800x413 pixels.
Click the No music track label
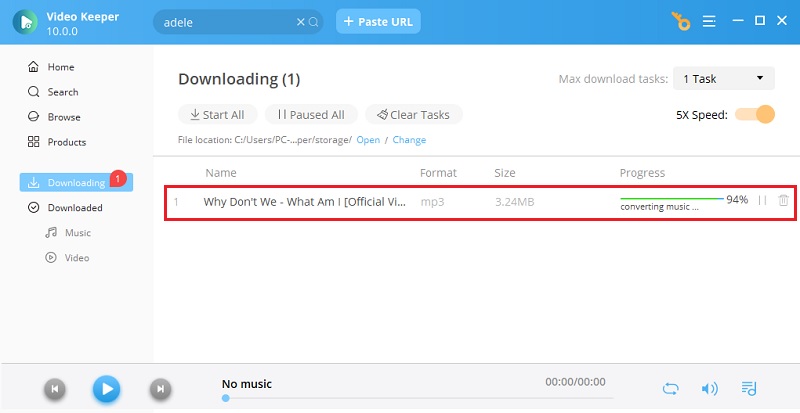pyautogui.click(x=246, y=384)
